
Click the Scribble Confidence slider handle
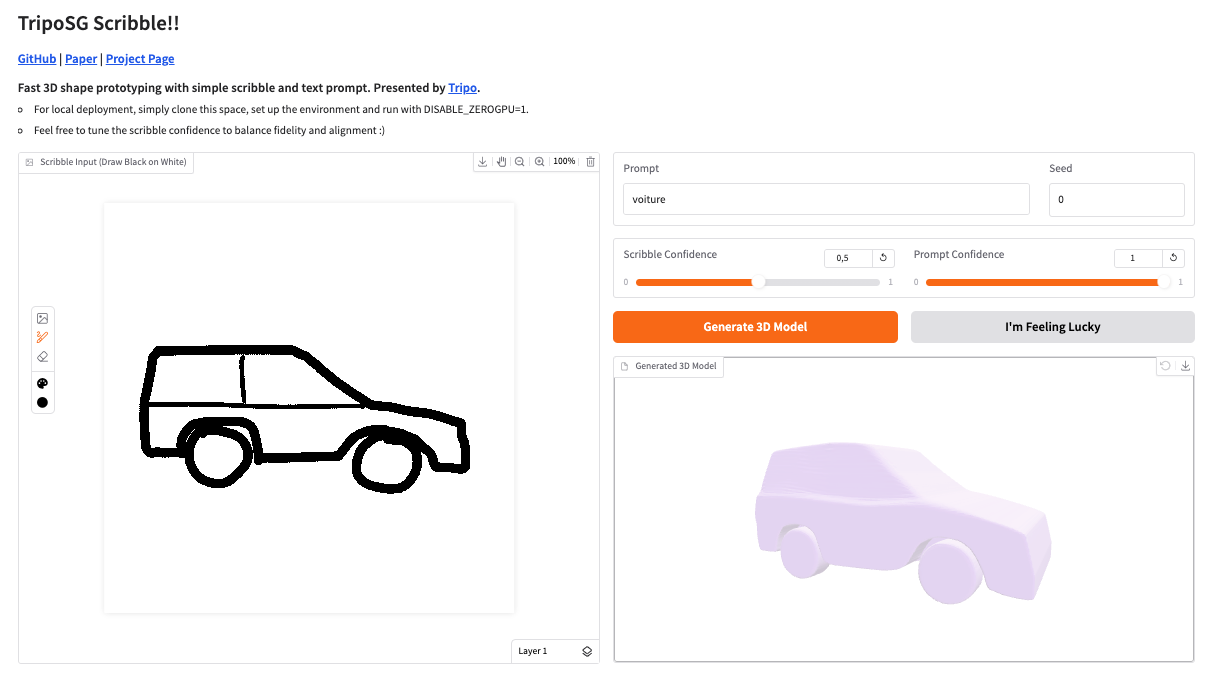758,282
